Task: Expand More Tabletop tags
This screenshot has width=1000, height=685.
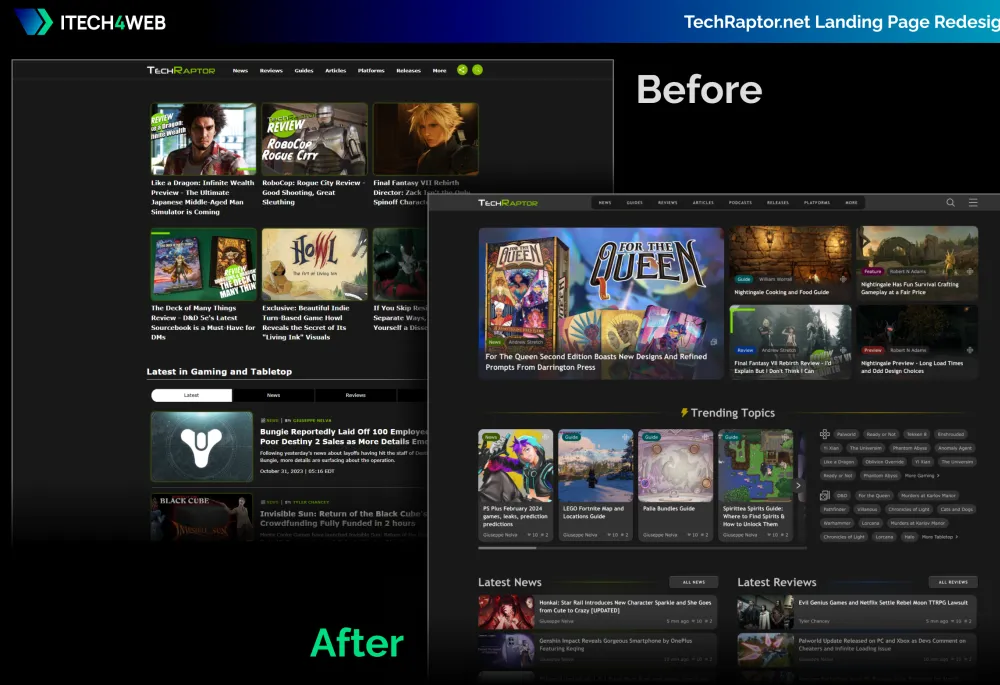Action: click(x=939, y=537)
